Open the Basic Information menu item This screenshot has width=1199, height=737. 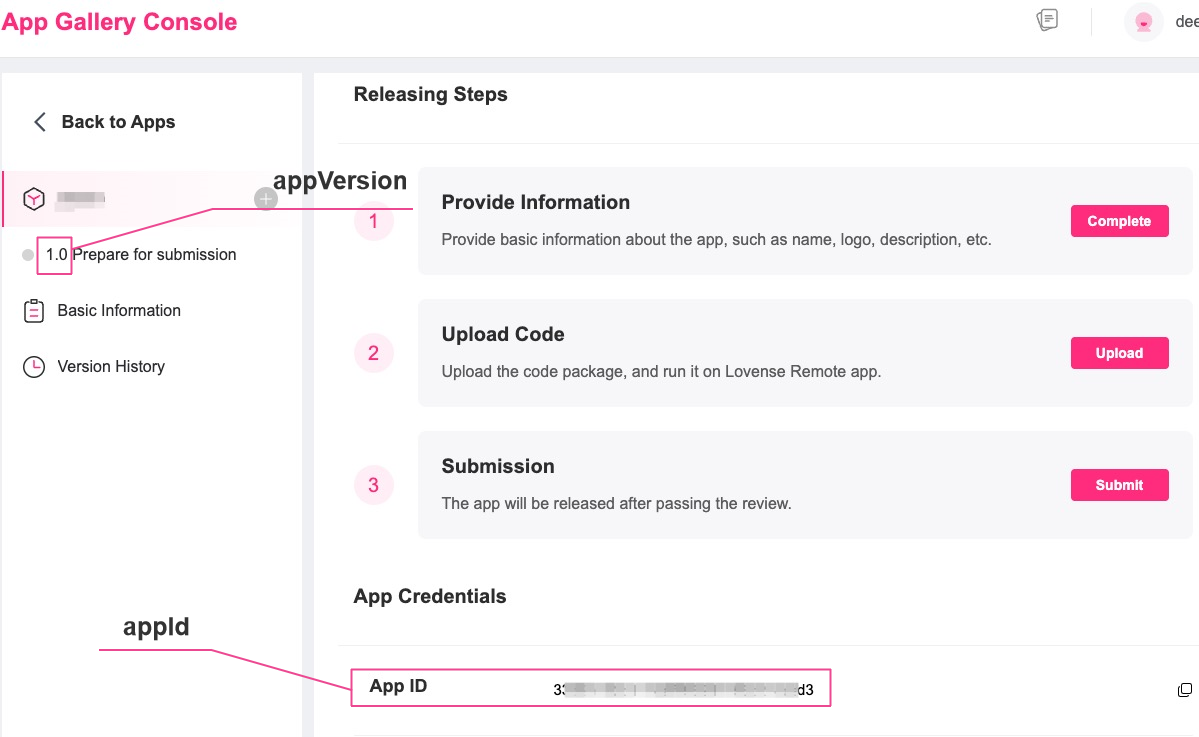pos(119,311)
